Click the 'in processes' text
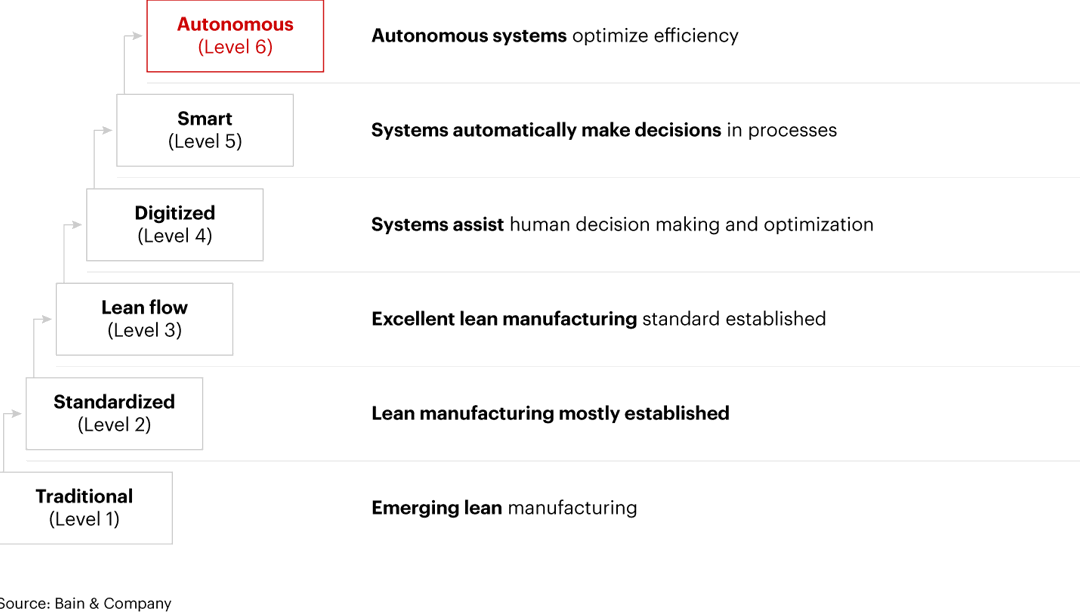The width and height of the screenshot is (1080, 612). tap(782, 130)
